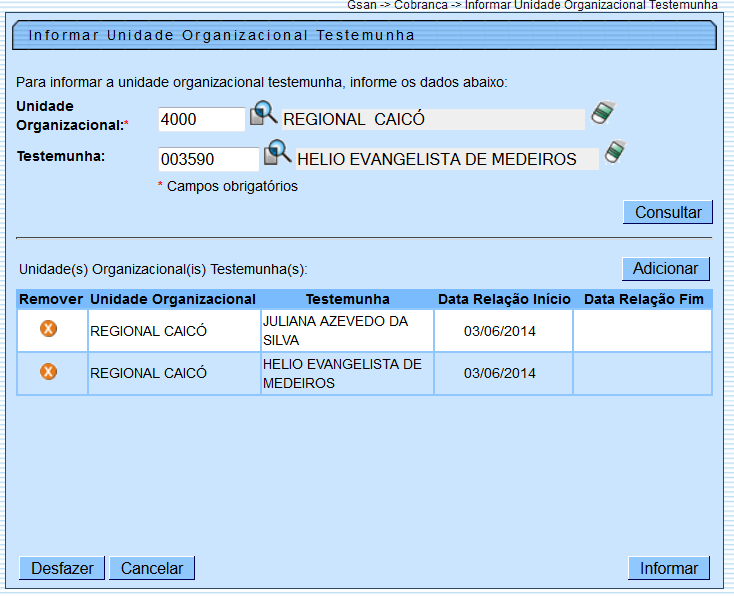
Task: Select the gray Testemunha name field in form
Action: [x=447, y=159]
